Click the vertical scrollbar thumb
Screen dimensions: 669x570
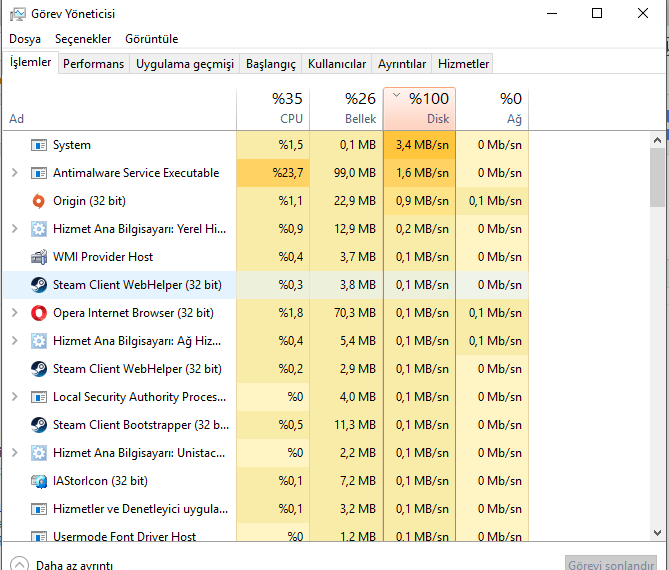click(657, 177)
